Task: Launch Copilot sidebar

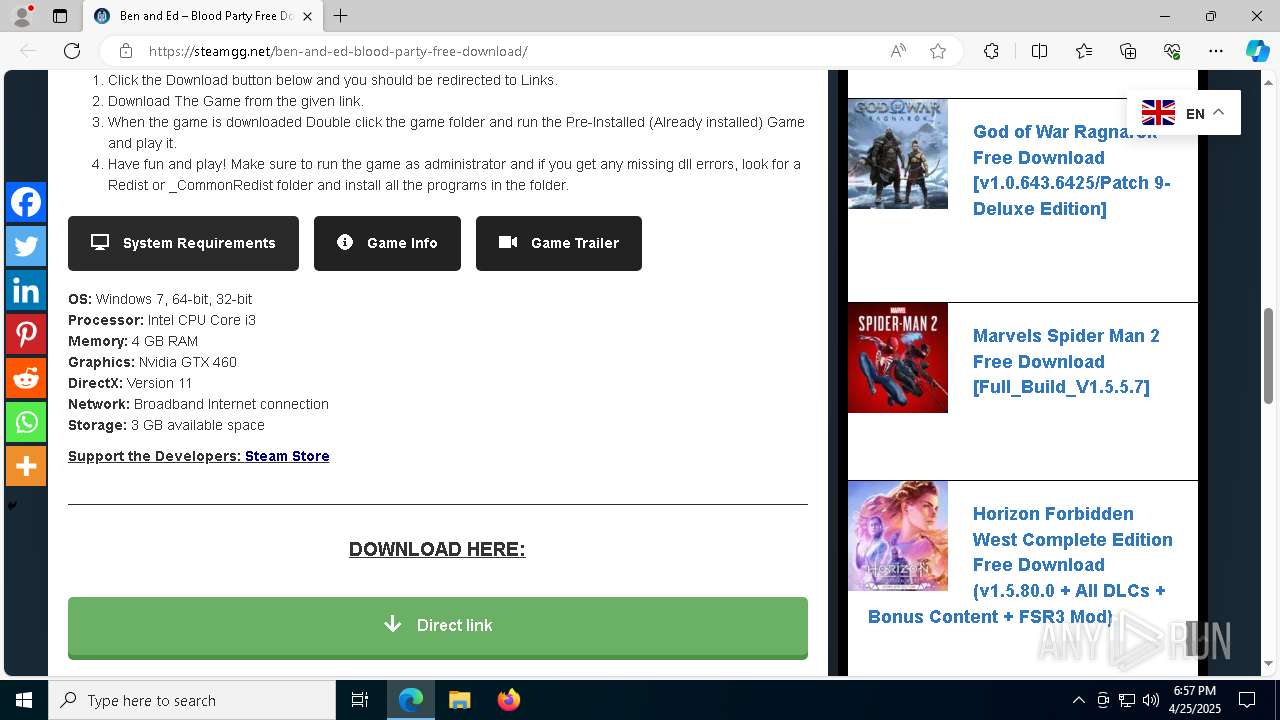Action: (1257, 51)
